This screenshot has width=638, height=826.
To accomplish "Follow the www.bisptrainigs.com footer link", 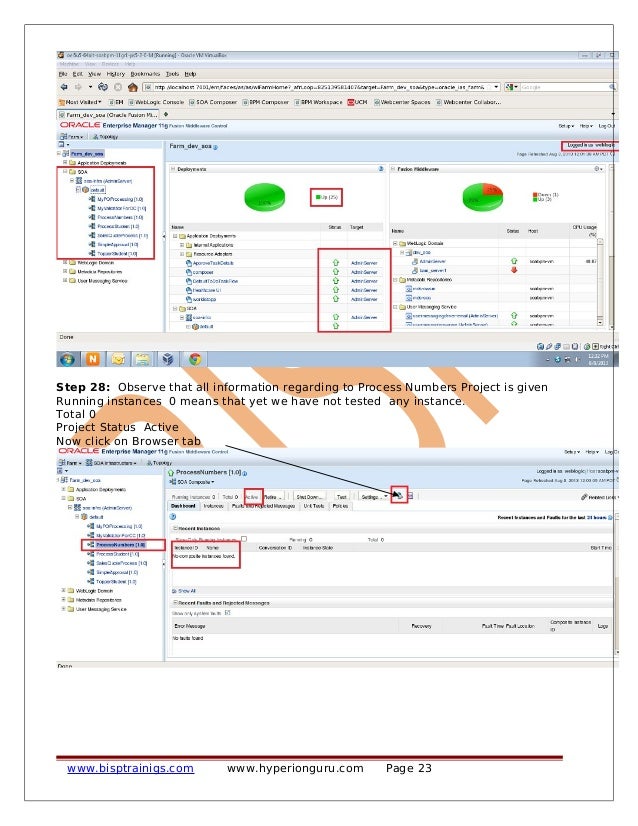I will (130, 768).
